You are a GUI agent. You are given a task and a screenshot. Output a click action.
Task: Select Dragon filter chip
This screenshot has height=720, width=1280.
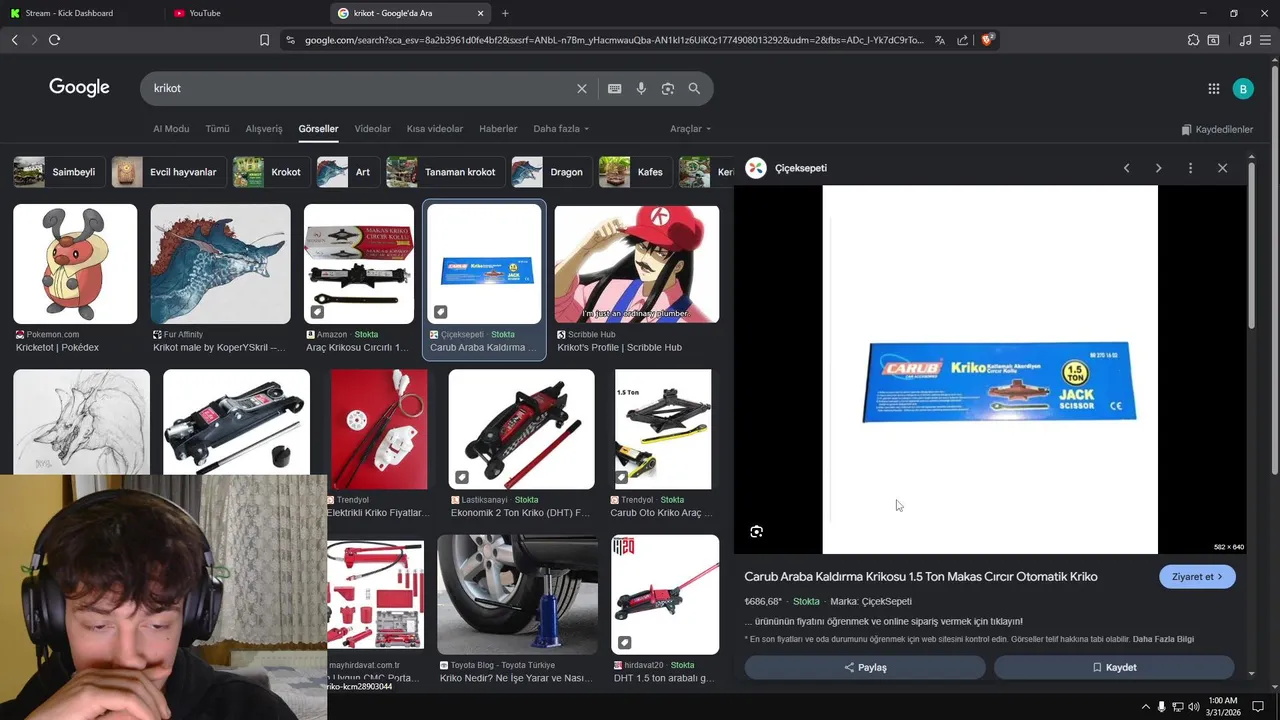tap(551, 172)
